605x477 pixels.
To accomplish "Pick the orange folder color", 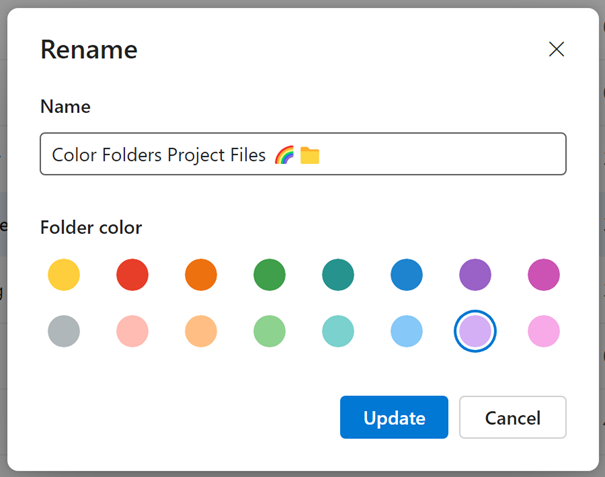I will [x=201, y=274].
